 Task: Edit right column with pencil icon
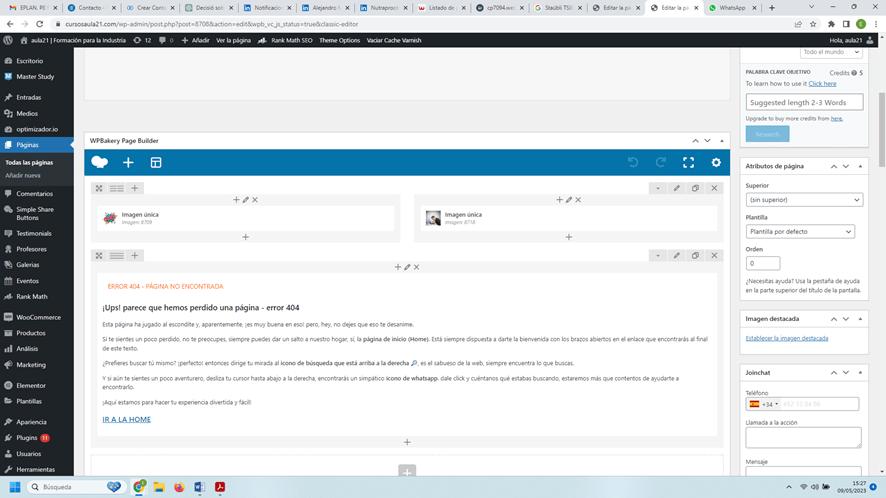[569, 200]
